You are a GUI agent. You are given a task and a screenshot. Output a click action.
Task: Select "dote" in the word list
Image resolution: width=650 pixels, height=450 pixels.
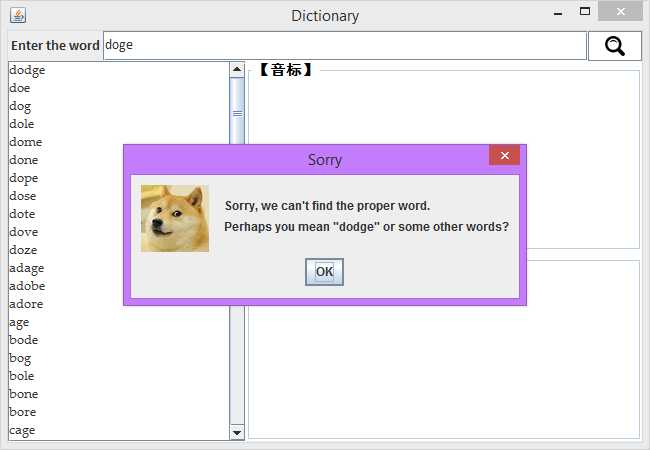[x=66, y=214]
